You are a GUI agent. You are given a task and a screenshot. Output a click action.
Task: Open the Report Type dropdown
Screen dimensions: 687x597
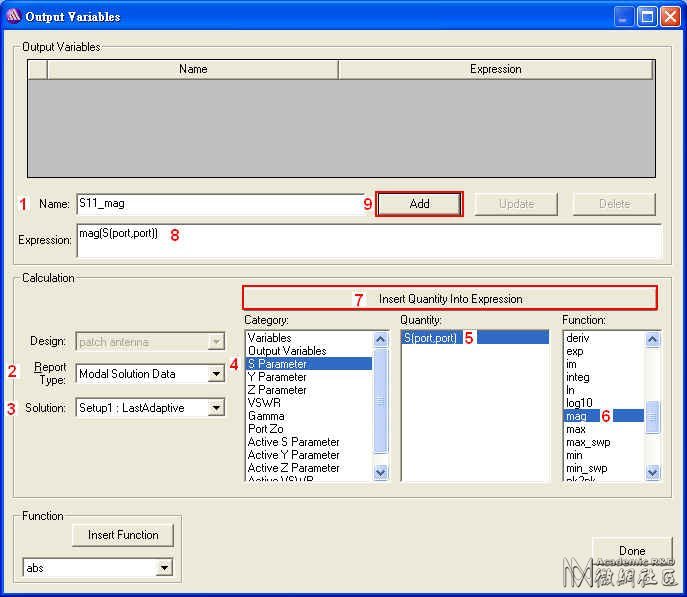coord(216,374)
